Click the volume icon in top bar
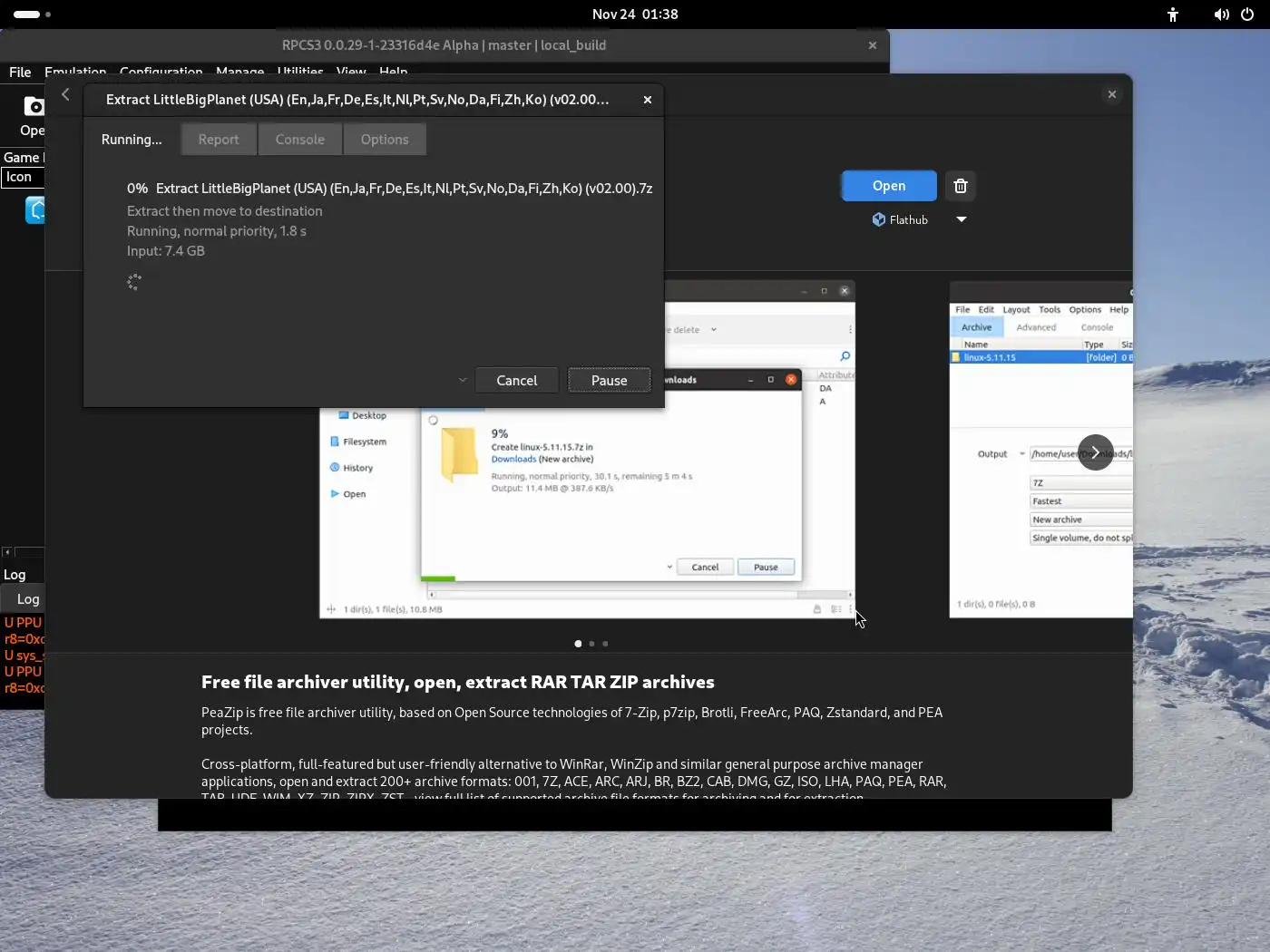The image size is (1270, 952). (1222, 15)
